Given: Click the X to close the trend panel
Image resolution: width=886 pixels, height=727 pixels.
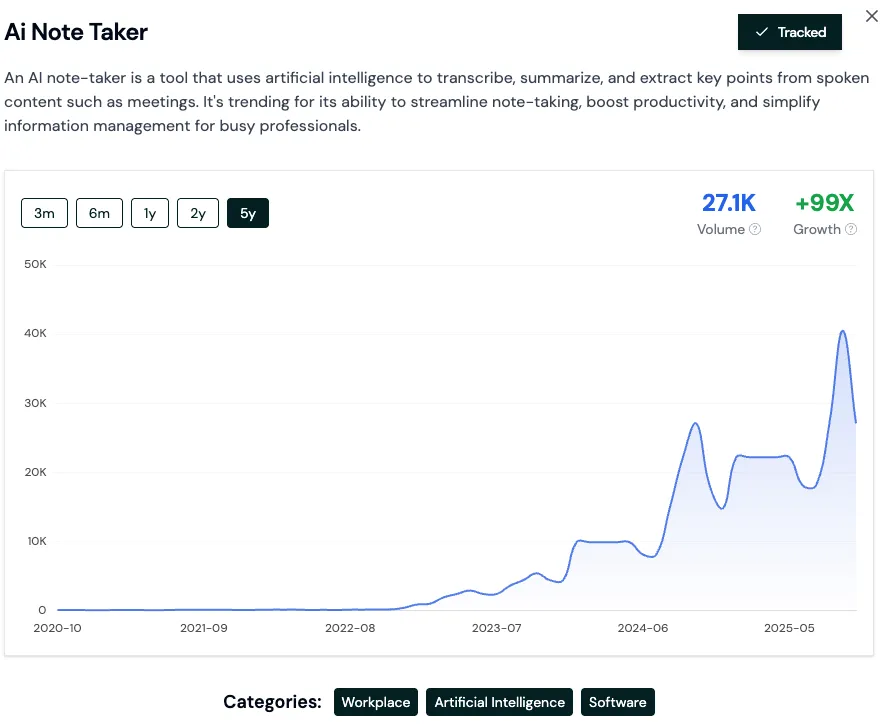Looking at the screenshot, I should point(871,16).
